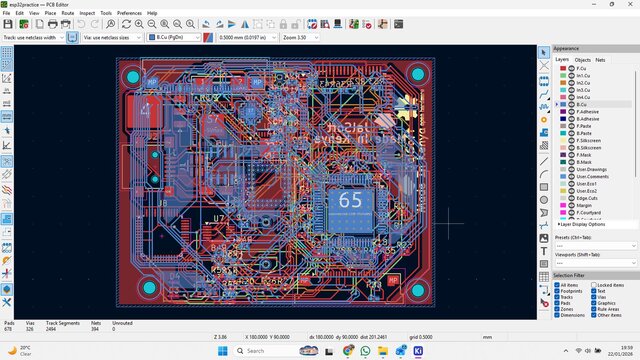
Task: Click the In2.Cu orange color swatch
Action: [x=563, y=83]
